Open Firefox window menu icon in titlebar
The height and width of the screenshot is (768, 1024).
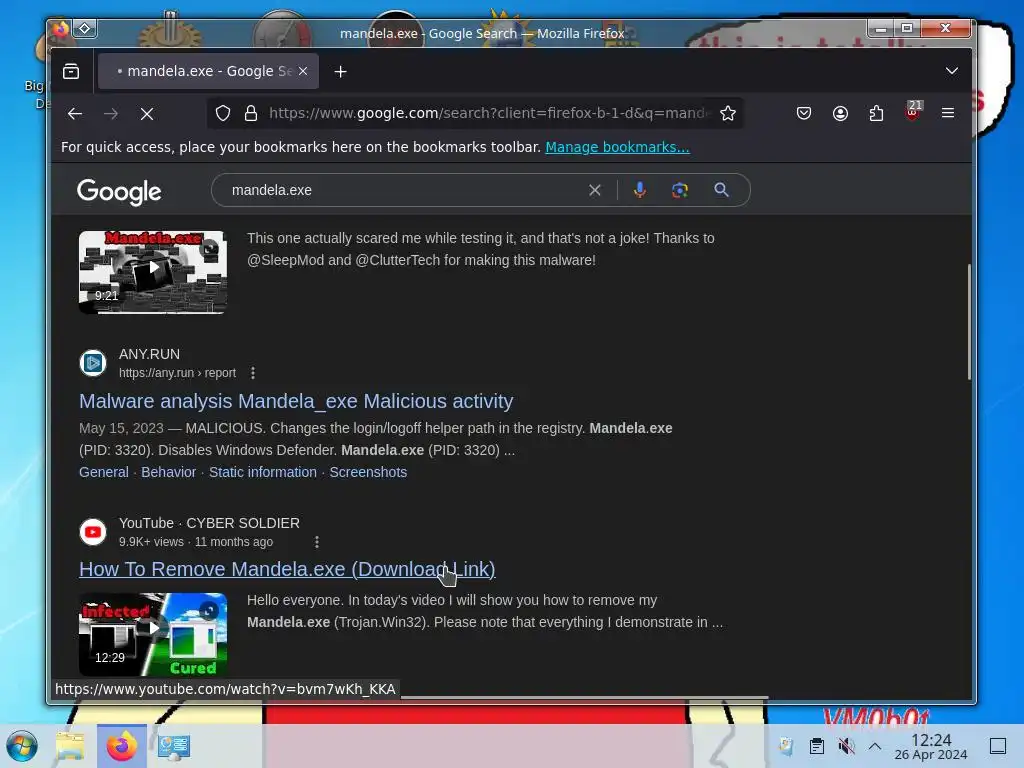[x=60, y=29]
